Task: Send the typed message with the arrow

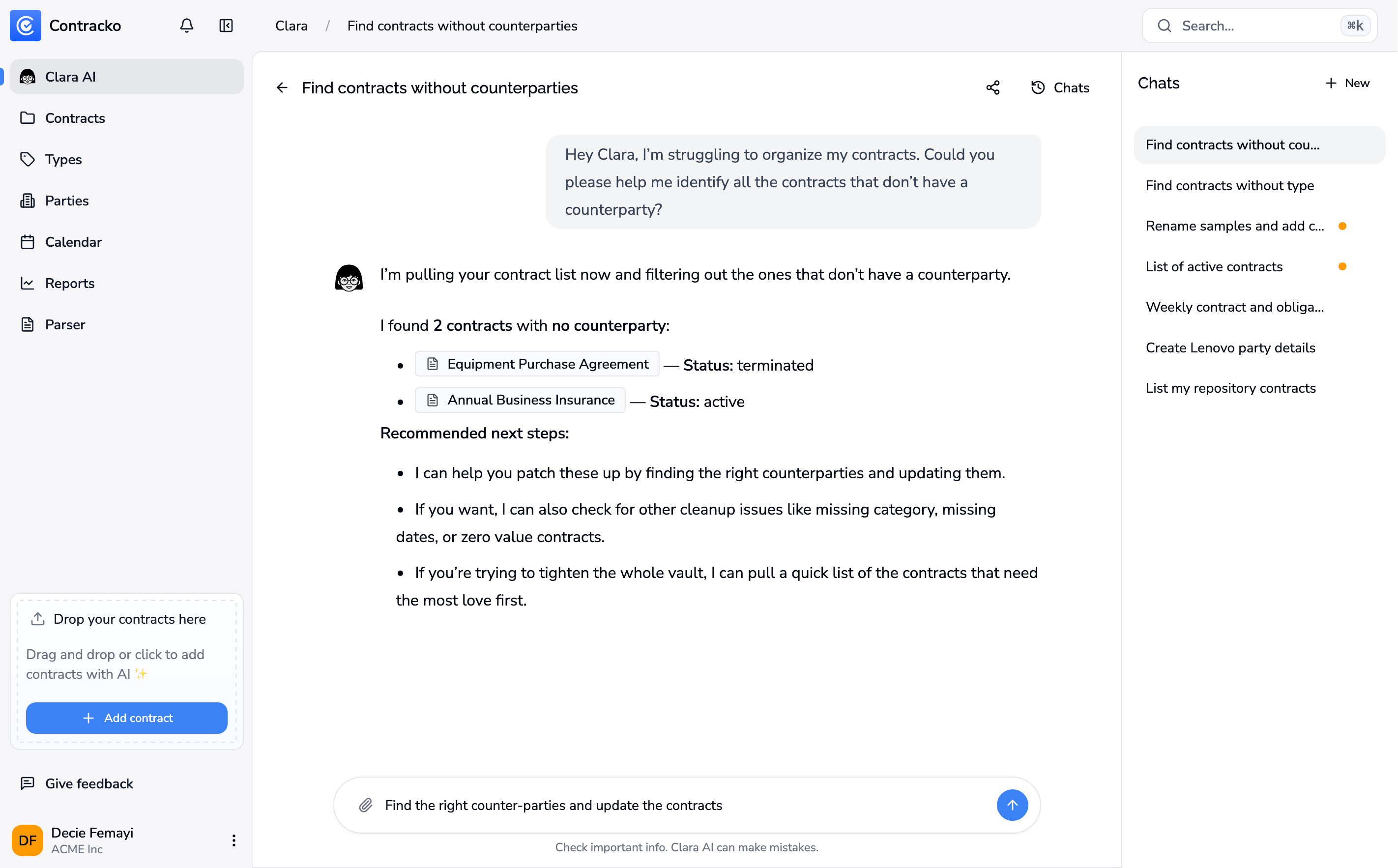Action: [1012, 806]
